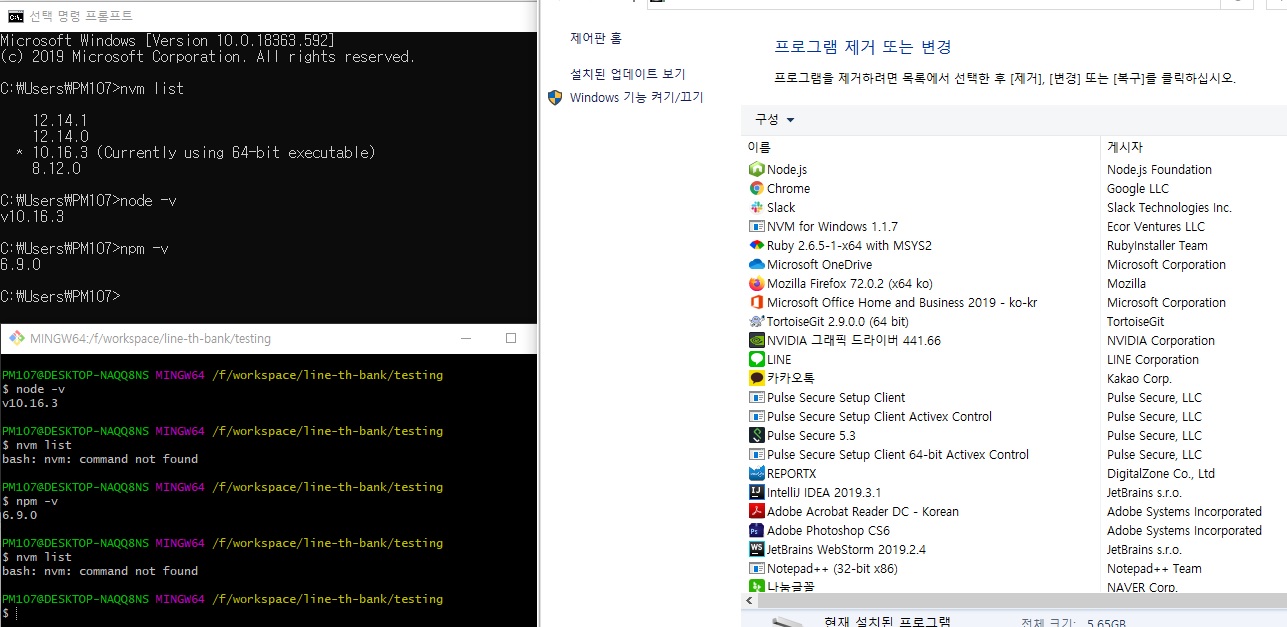Open the 구성 dropdown menu
The height and width of the screenshot is (627, 1287).
pos(775,120)
